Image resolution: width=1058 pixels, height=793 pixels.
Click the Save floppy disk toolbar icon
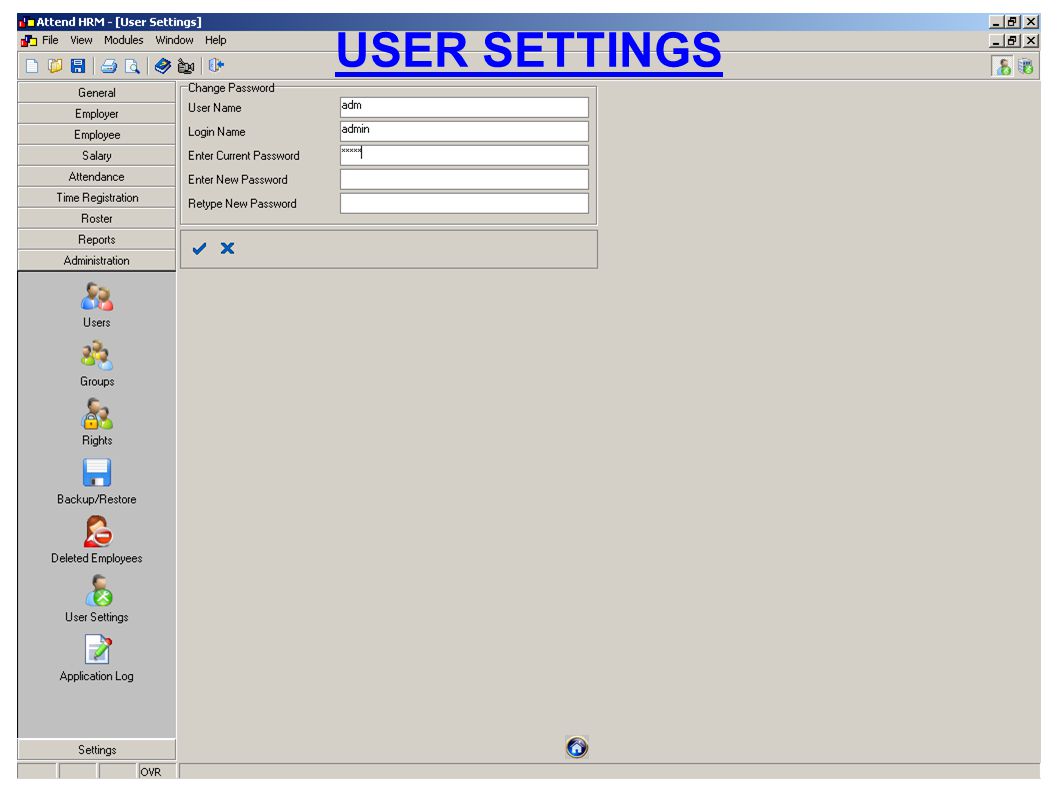(78, 66)
